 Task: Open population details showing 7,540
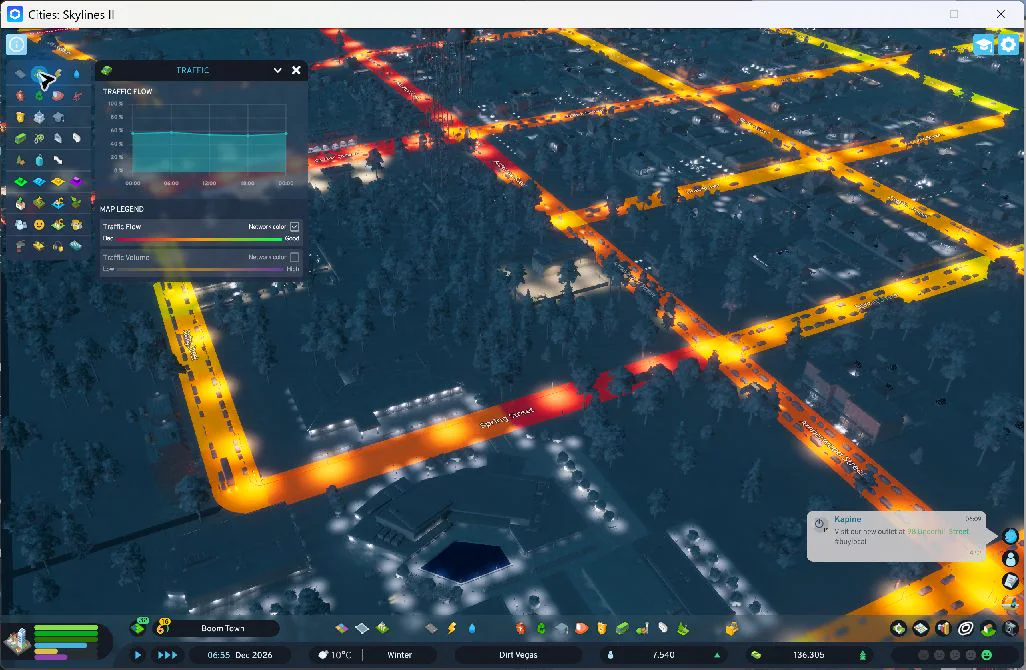click(x=663, y=654)
